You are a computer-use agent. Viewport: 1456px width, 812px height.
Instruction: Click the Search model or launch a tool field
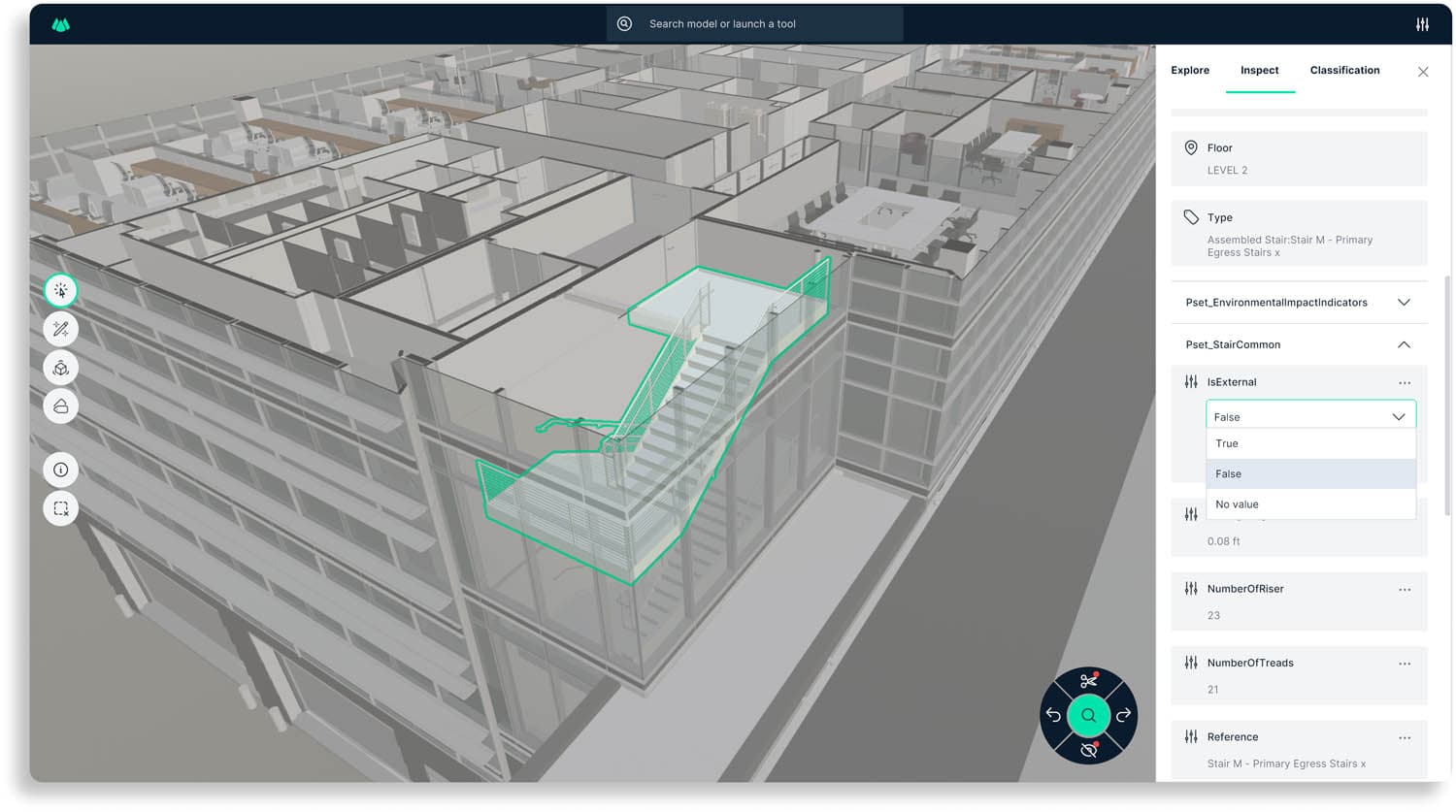coord(754,23)
